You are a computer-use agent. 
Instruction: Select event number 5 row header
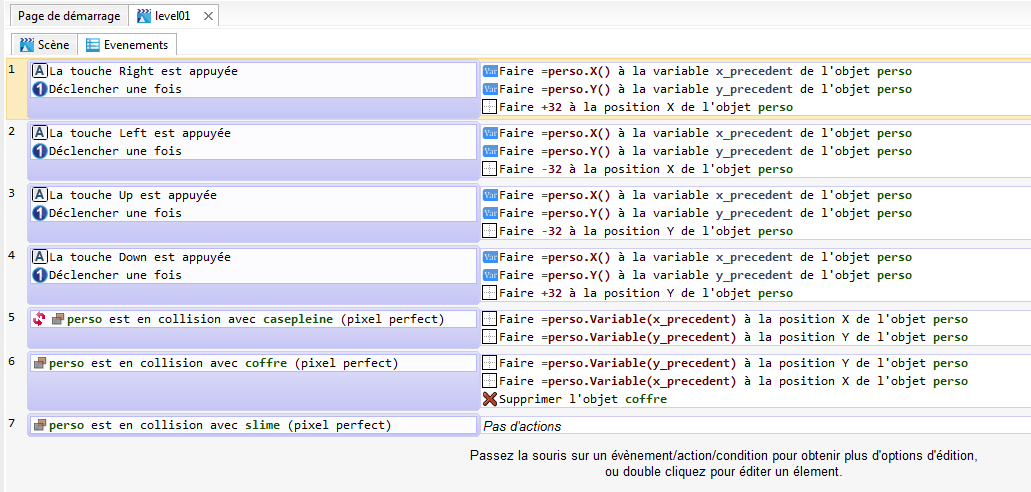(12, 317)
